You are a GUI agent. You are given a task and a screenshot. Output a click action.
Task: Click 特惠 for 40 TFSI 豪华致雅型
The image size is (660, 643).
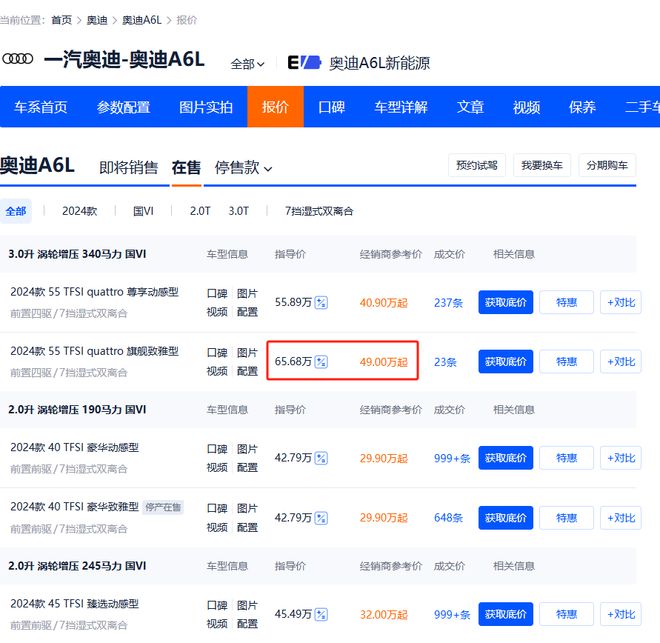pyautogui.click(x=567, y=518)
